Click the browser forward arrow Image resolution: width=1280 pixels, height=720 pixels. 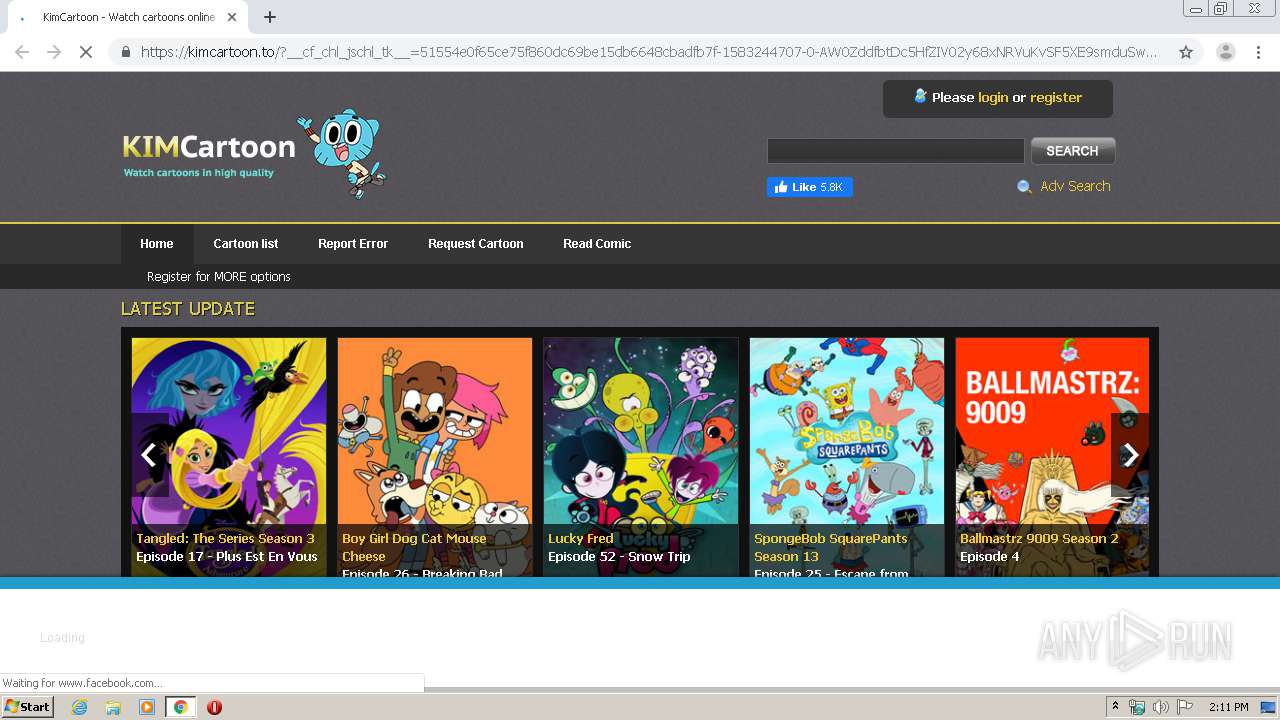[x=54, y=52]
